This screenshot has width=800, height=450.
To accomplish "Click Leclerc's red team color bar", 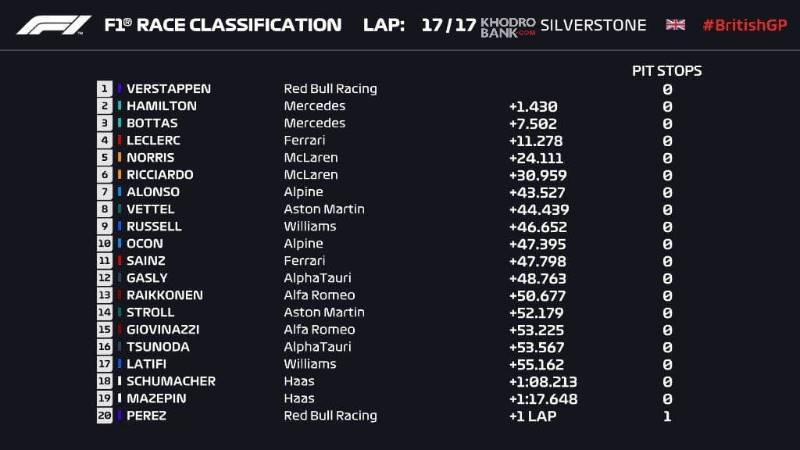I will click(x=119, y=141).
